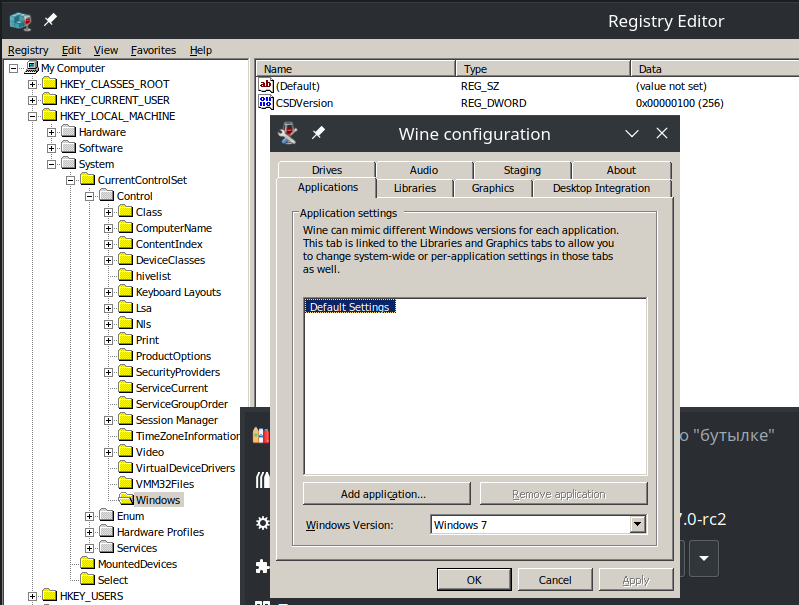Collapse the My Computer tree node
This screenshot has width=799, height=605.
click(x=13, y=68)
